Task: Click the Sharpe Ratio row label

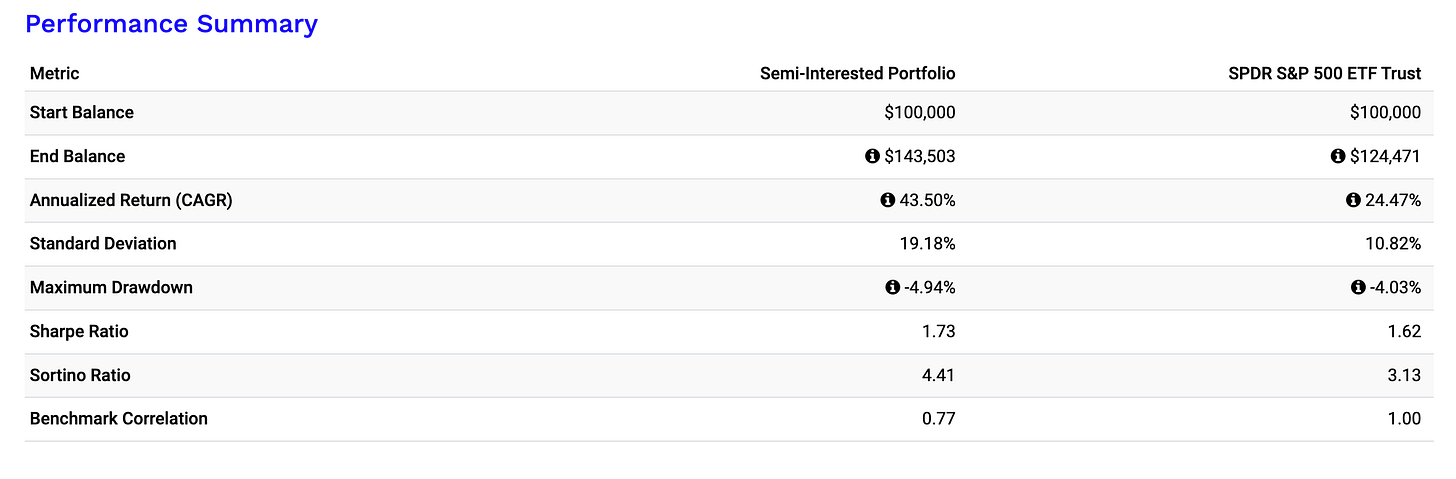Action: tap(79, 331)
